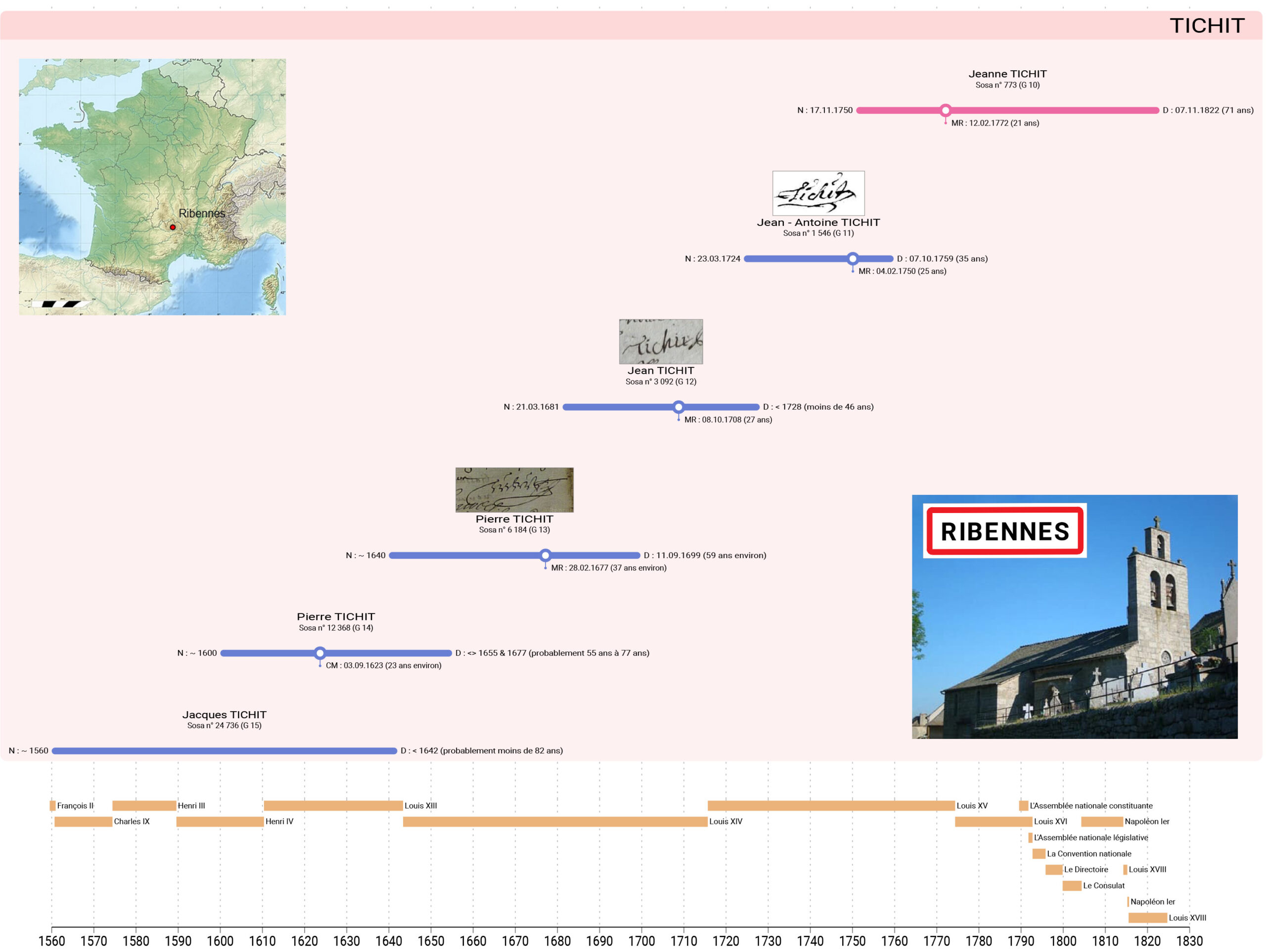
Task: Click the Ribennes church photo
Action: [x=1087, y=658]
